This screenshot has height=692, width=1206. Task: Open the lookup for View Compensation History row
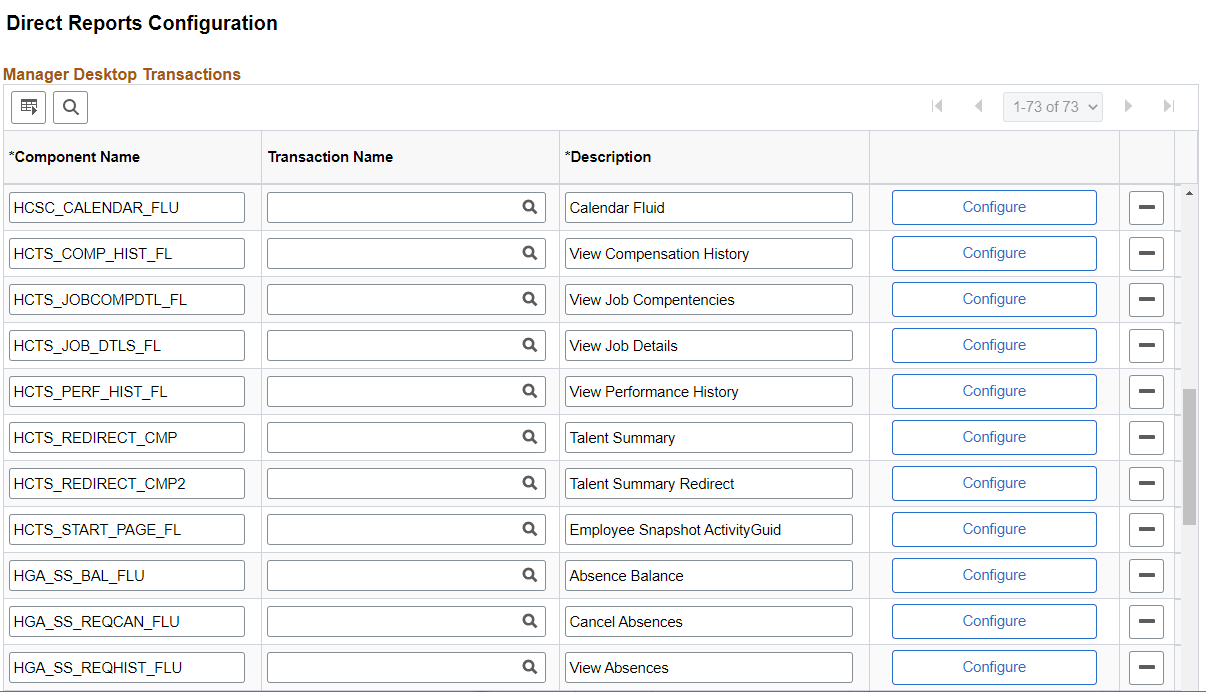(530, 253)
